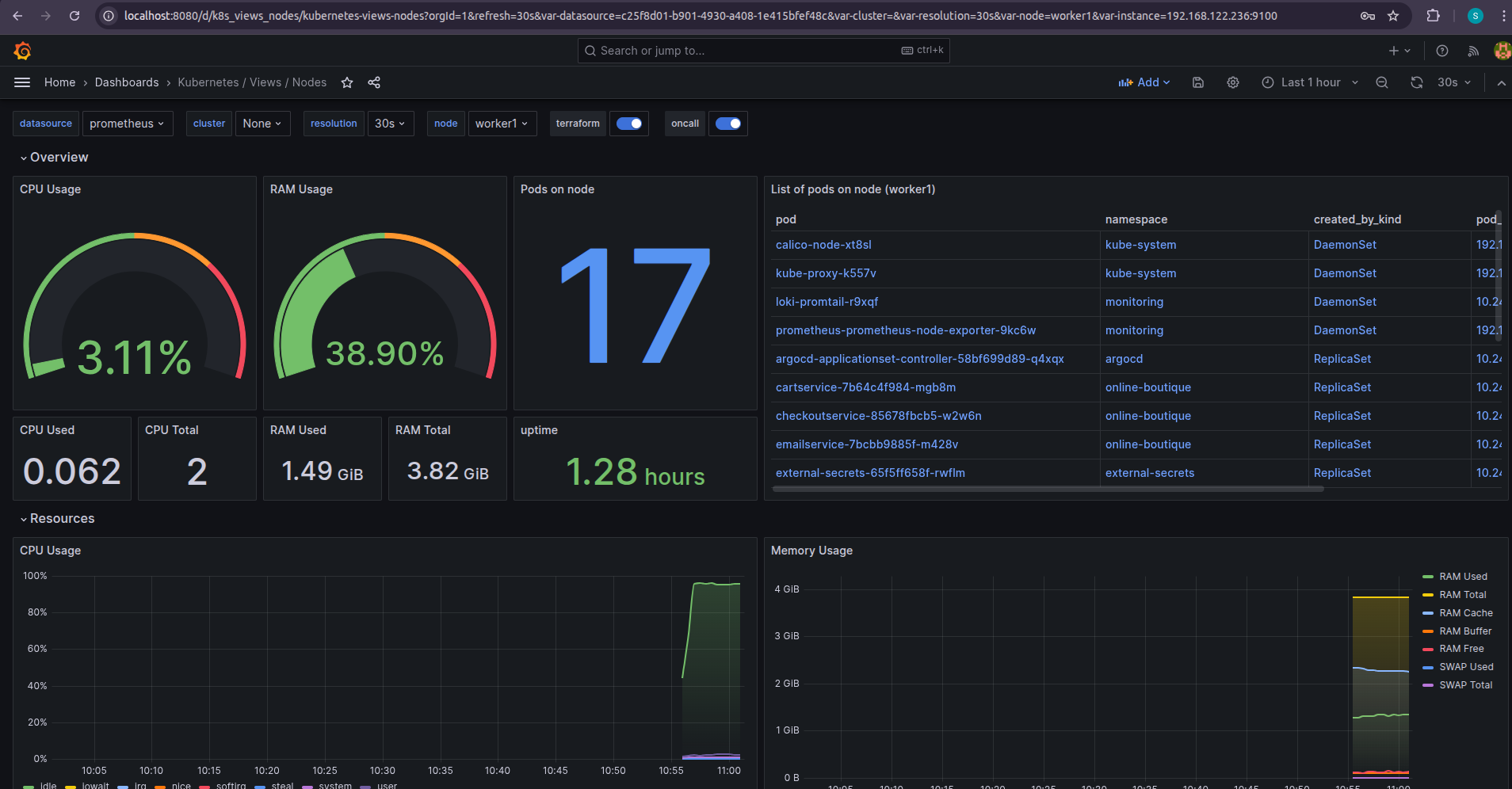Toggle the terraform switch

pyautogui.click(x=629, y=124)
